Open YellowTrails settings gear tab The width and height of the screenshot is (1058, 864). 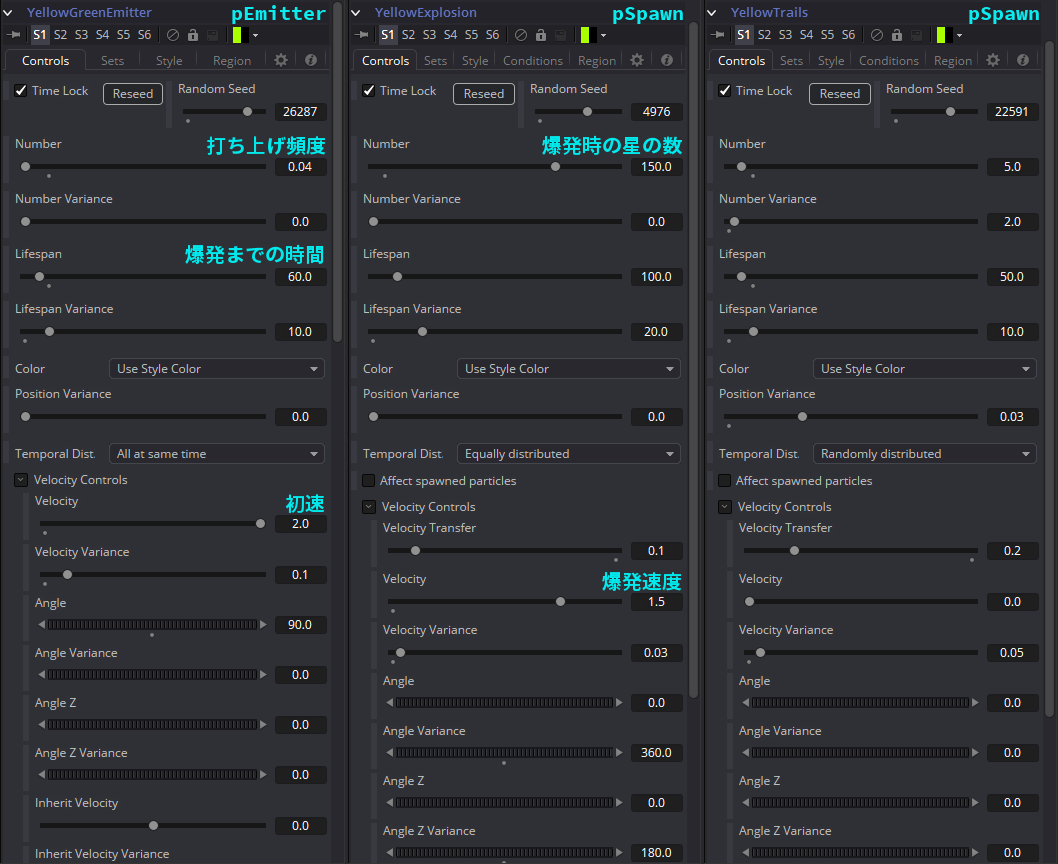(993, 60)
